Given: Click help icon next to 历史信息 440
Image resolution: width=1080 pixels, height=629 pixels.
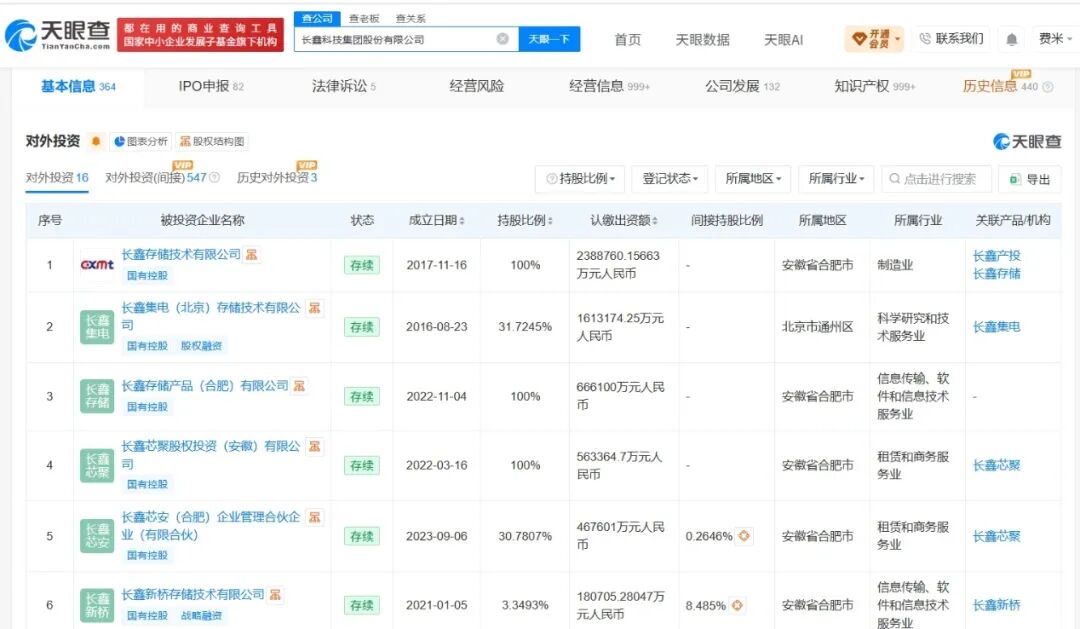Looking at the screenshot, I should 1048,87.
